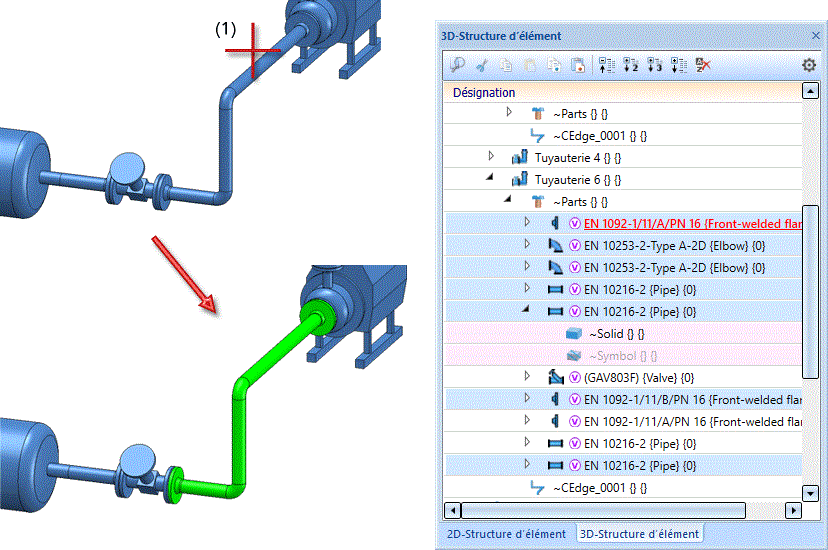Click the valve icon of (GAV803F)
The height and width of the screenshot is (550, 828).
click(x=556, y=377)
